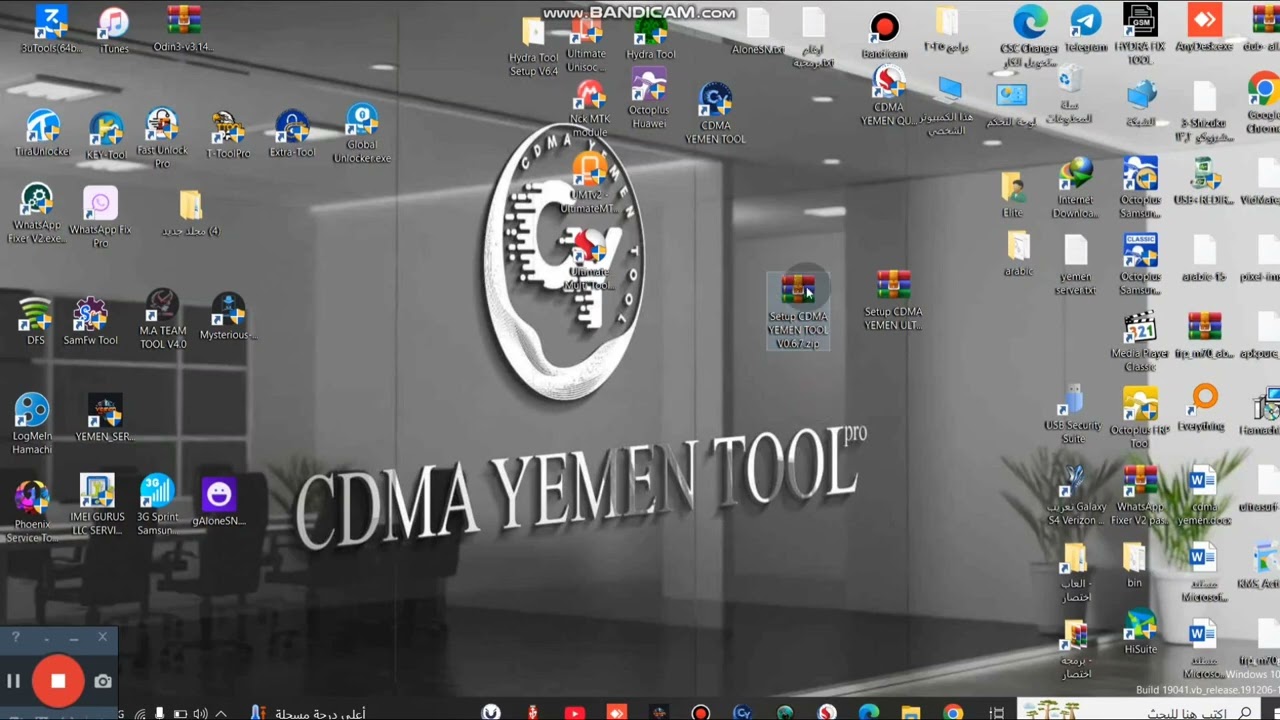Viewport: 1280px width, 720px height.
Task: Select WhatsApp Fixer V2.exe icon
Action: point(36,213)
